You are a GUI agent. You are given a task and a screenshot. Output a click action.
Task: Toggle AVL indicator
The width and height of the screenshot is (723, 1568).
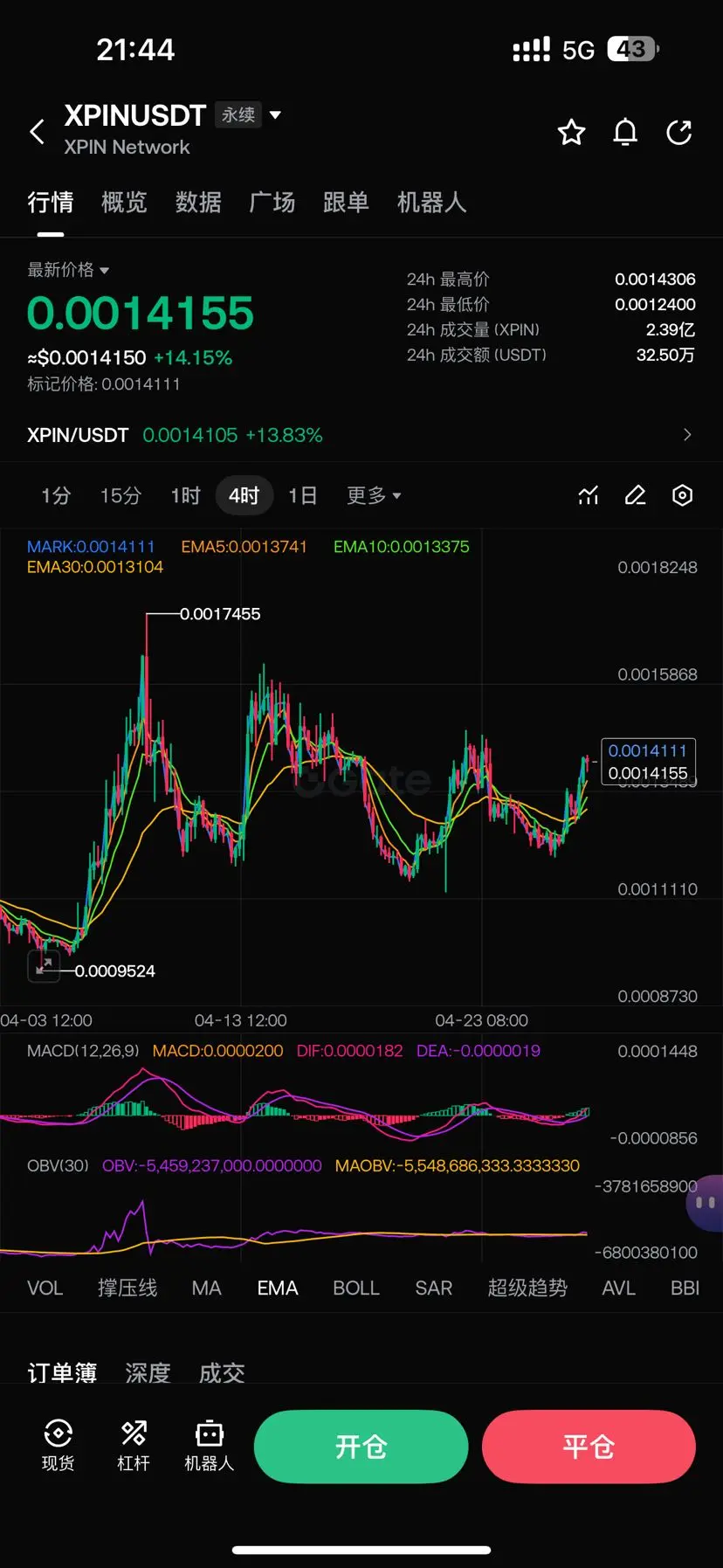(x=619, y=1288)
